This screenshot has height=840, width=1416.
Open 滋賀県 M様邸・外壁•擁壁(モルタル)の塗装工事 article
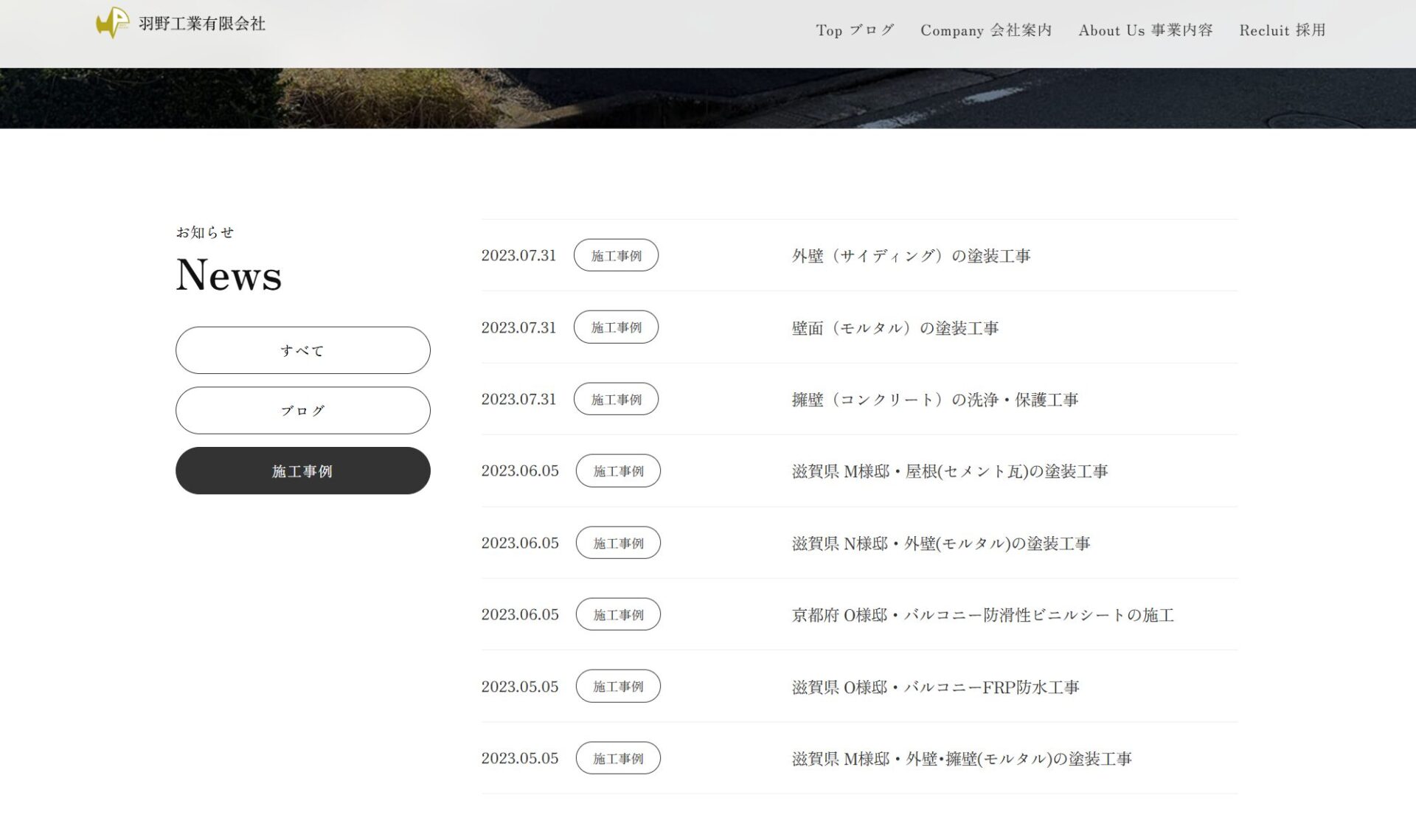click(x=961, y=759)
